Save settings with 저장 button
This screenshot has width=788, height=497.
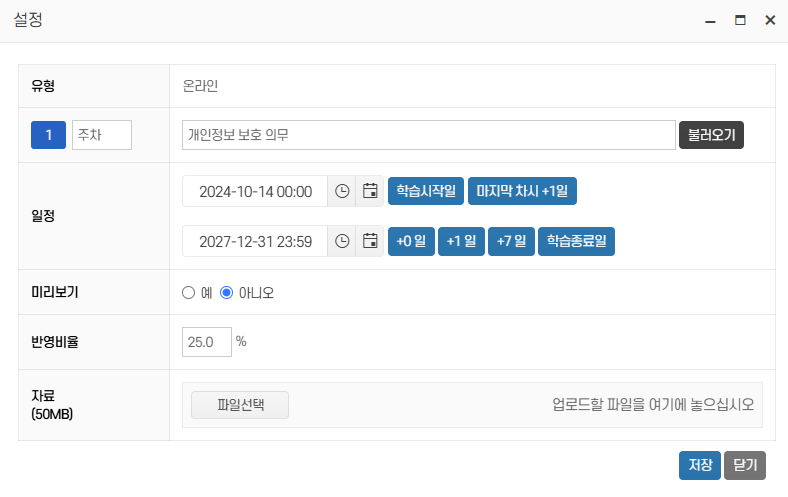(699, 465)
